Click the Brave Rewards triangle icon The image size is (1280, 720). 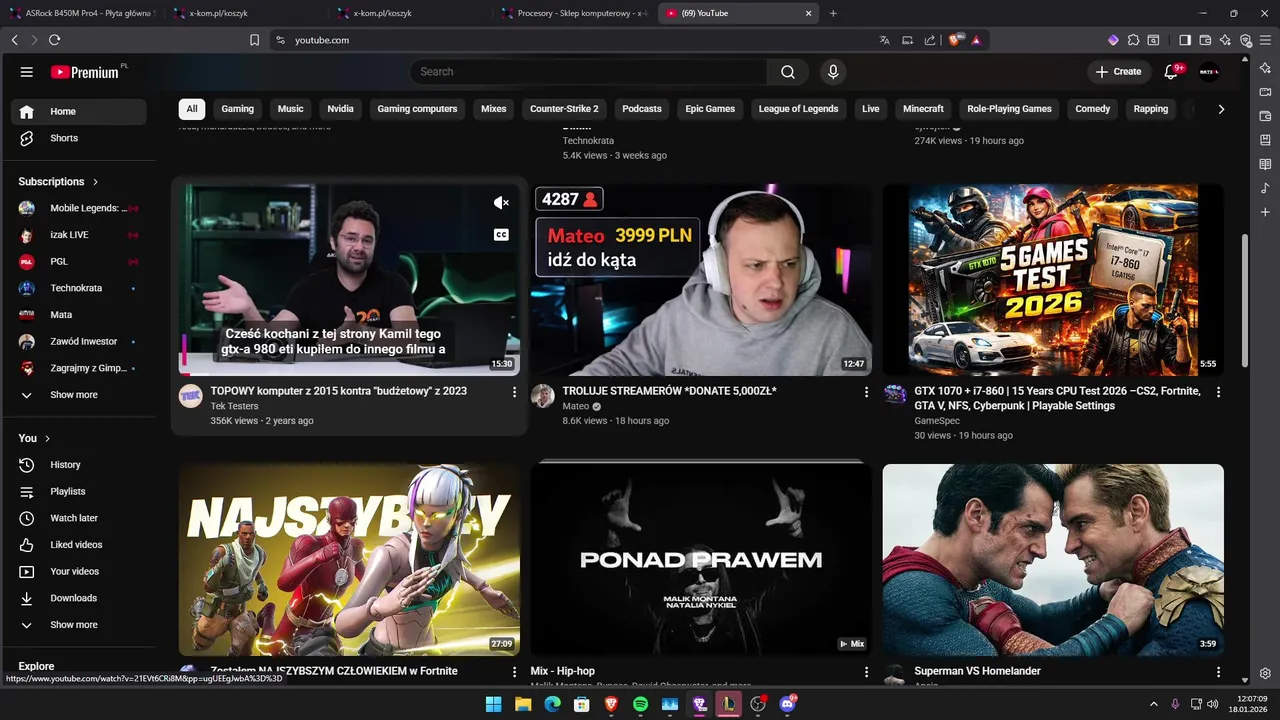(x=975, y=40)
